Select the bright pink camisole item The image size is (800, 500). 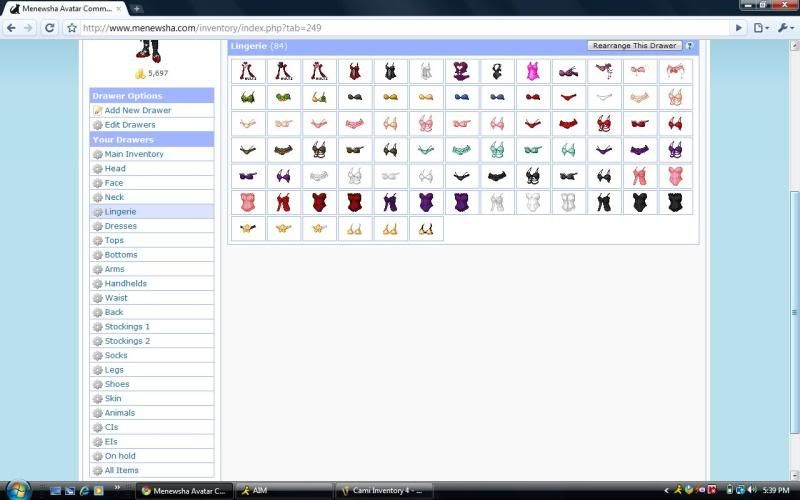tap(533, 71)
